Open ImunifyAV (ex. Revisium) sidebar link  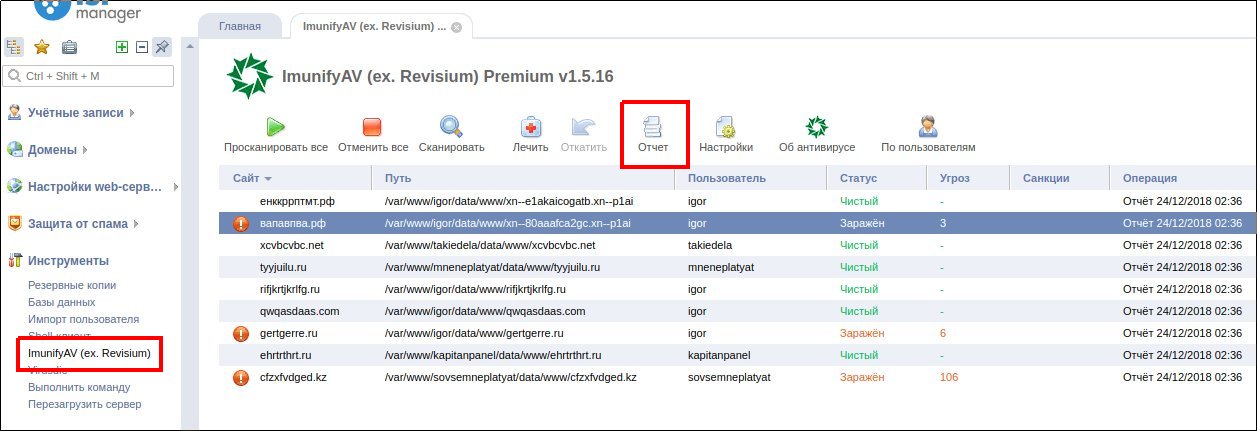[89, 353]
